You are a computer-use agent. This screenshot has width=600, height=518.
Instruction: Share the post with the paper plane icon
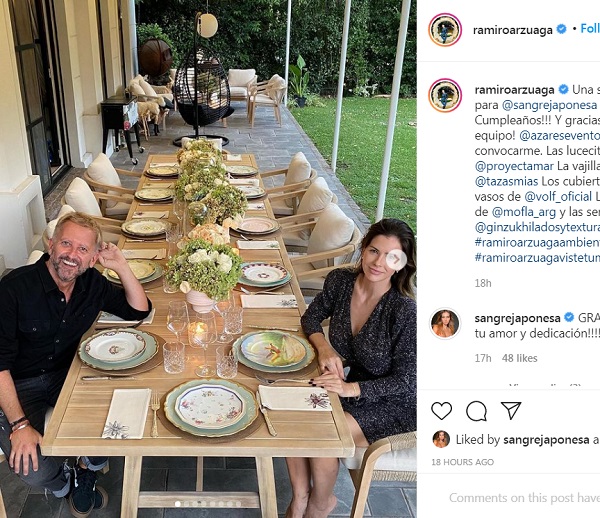click(511, 411)
